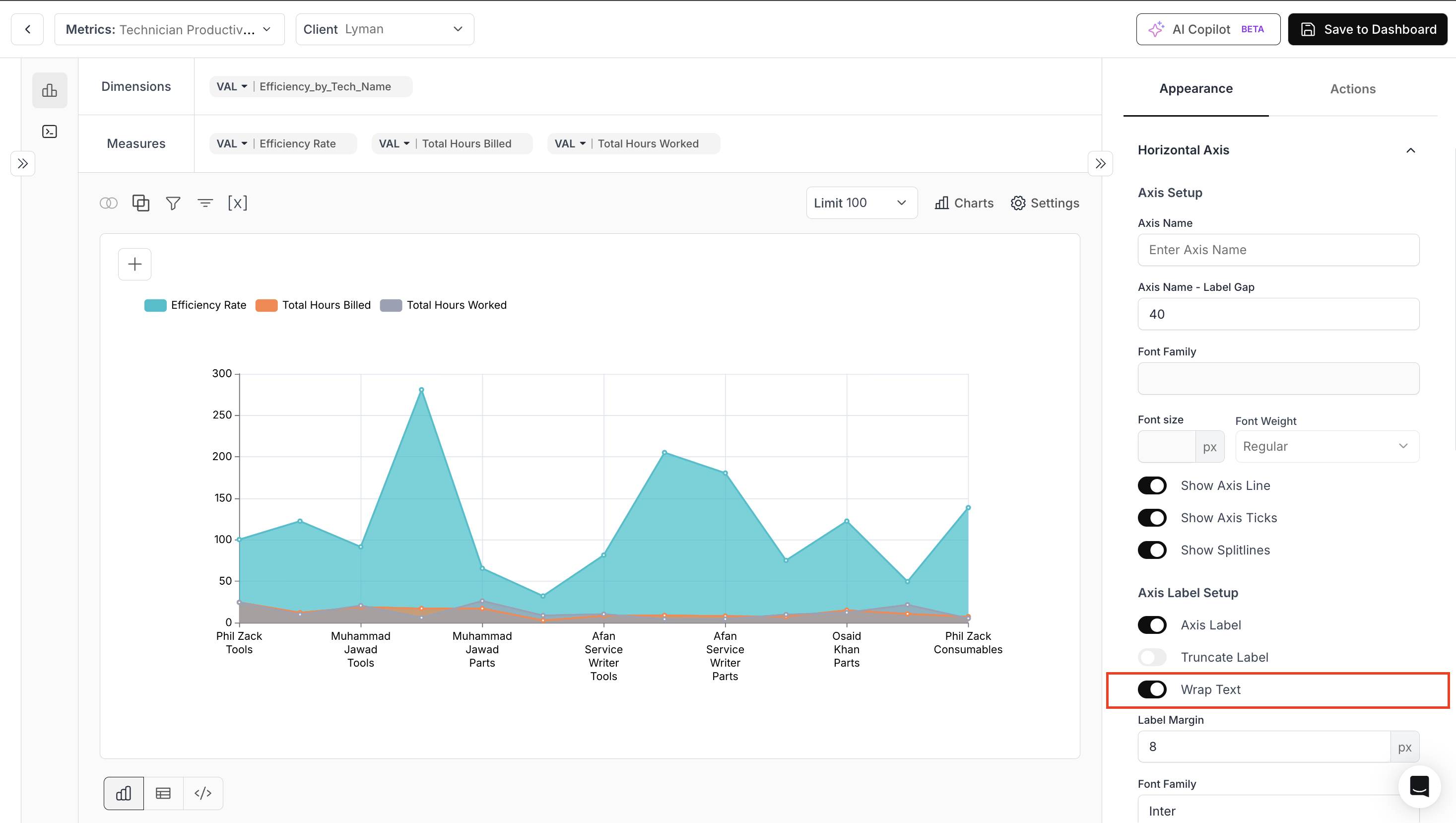The image size is (1456, 823).
Task: Open the Limit 100 dropdown
Action: pos(862,203)
